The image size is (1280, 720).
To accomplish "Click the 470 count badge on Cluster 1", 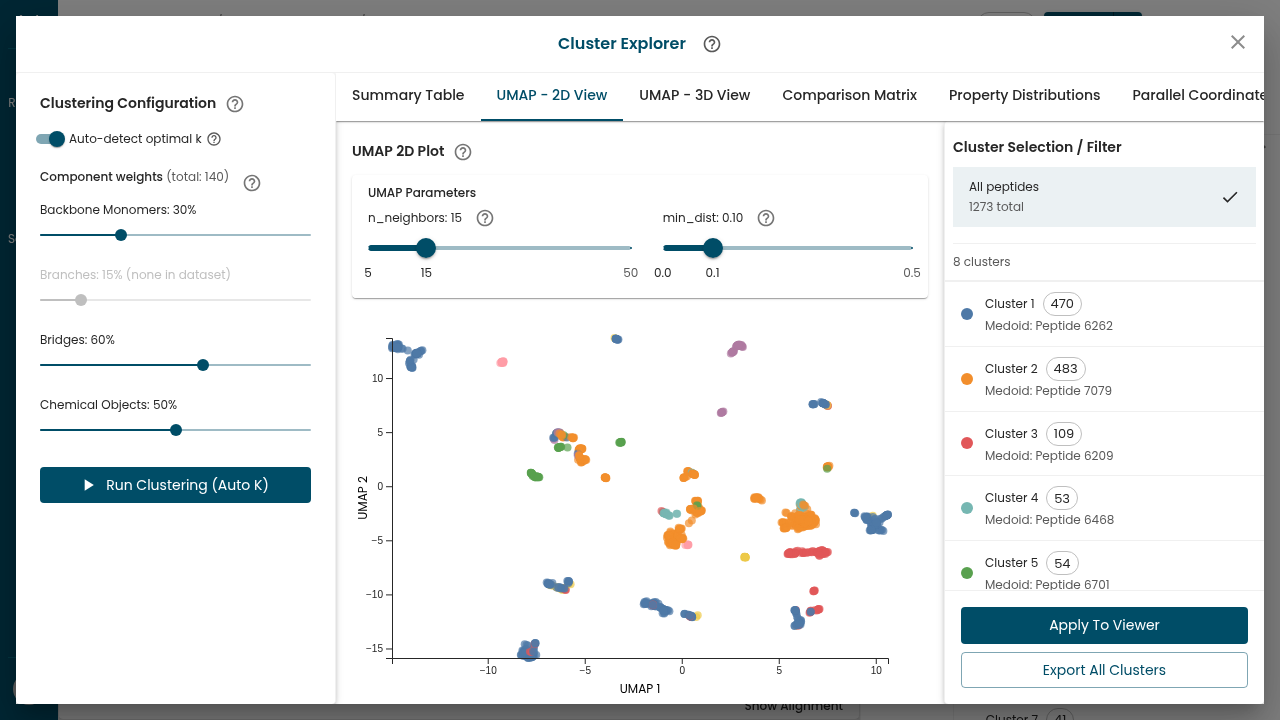I will click(x=1062, y=304).
